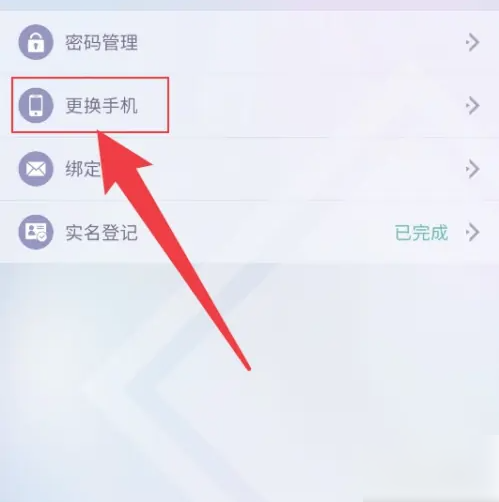Click the chevron next to 已完成

[473, 232]
